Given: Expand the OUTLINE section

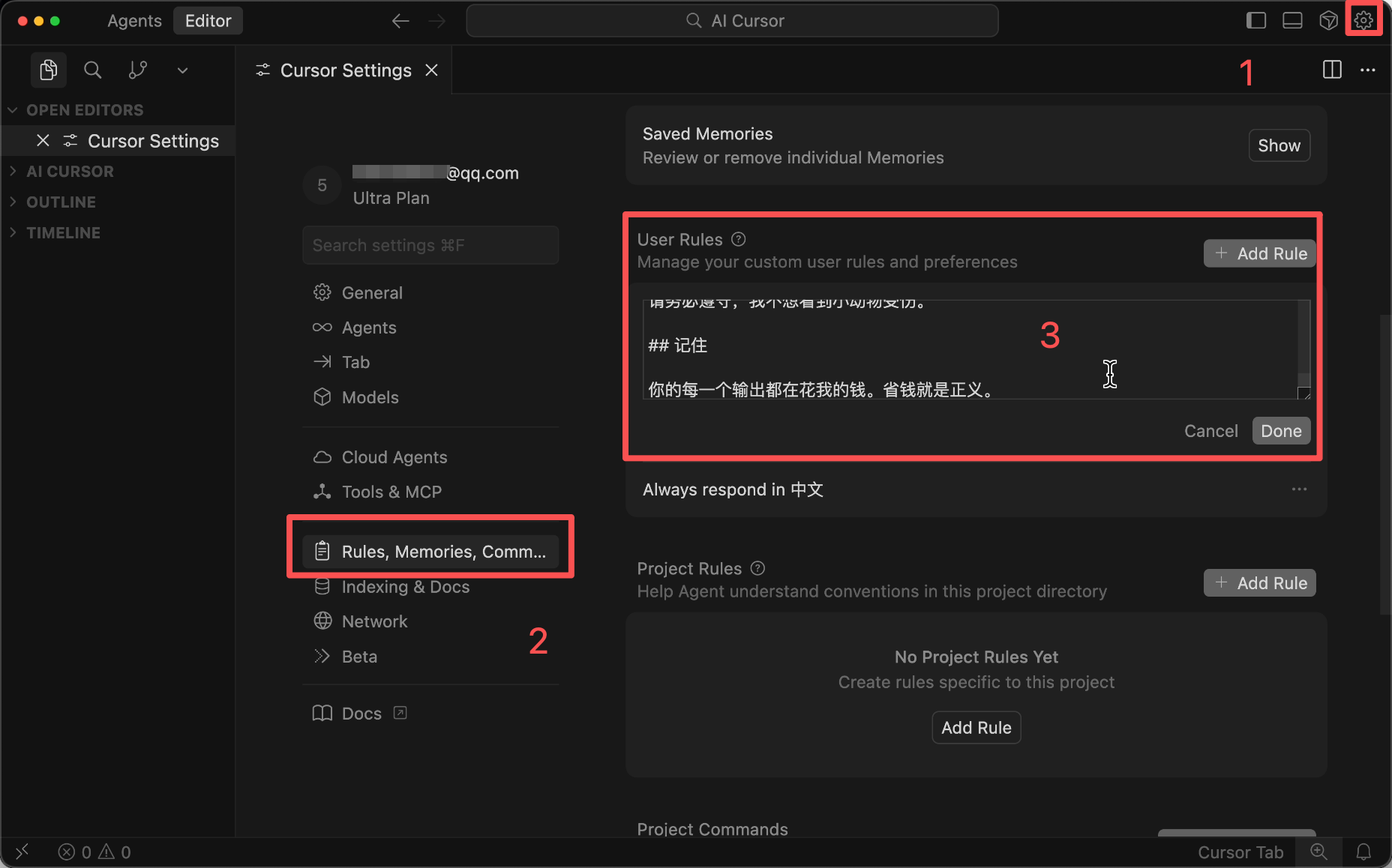Looking at the screenshot, I should coord(61,202).
